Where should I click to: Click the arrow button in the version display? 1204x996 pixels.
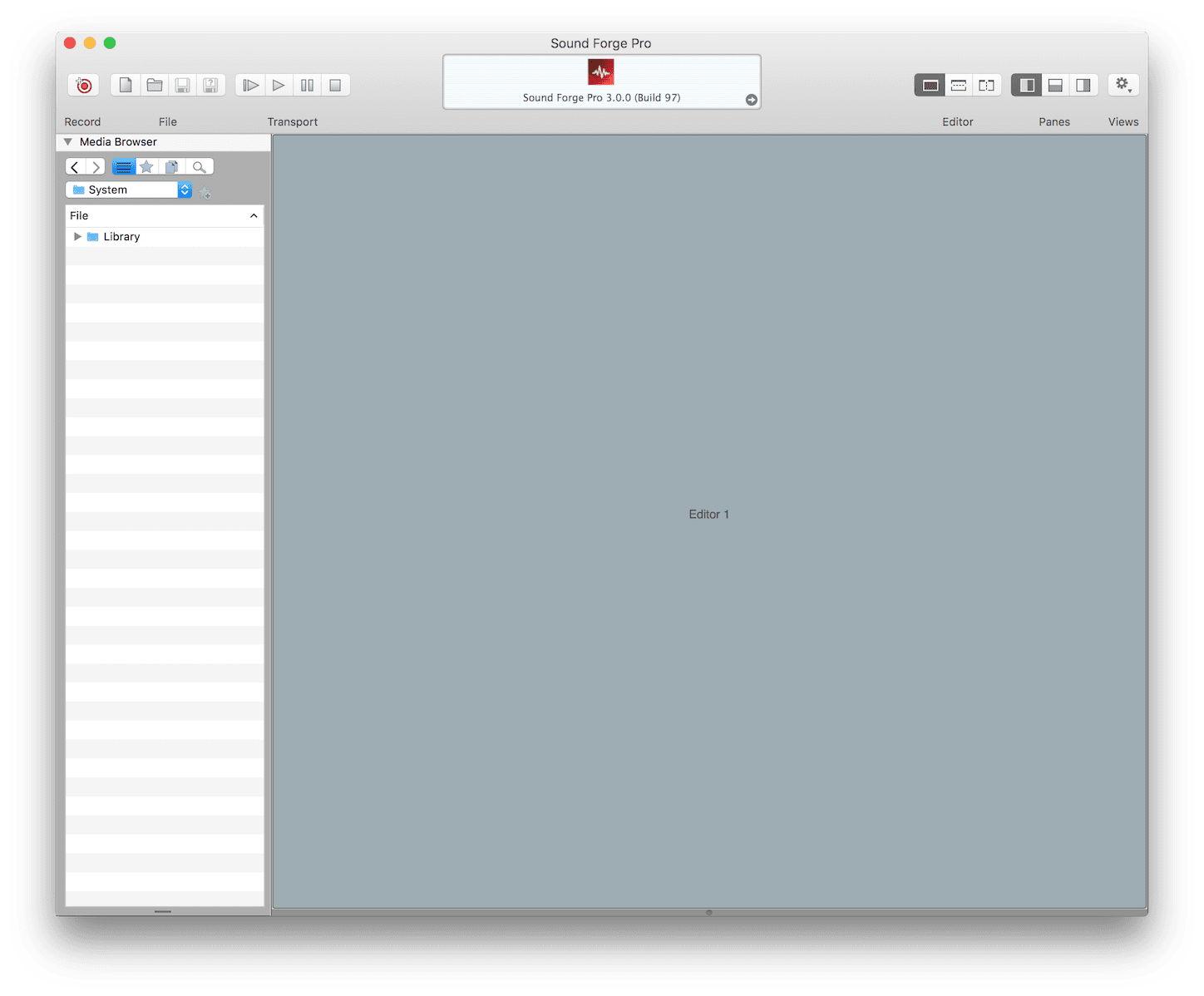point(752,100)
